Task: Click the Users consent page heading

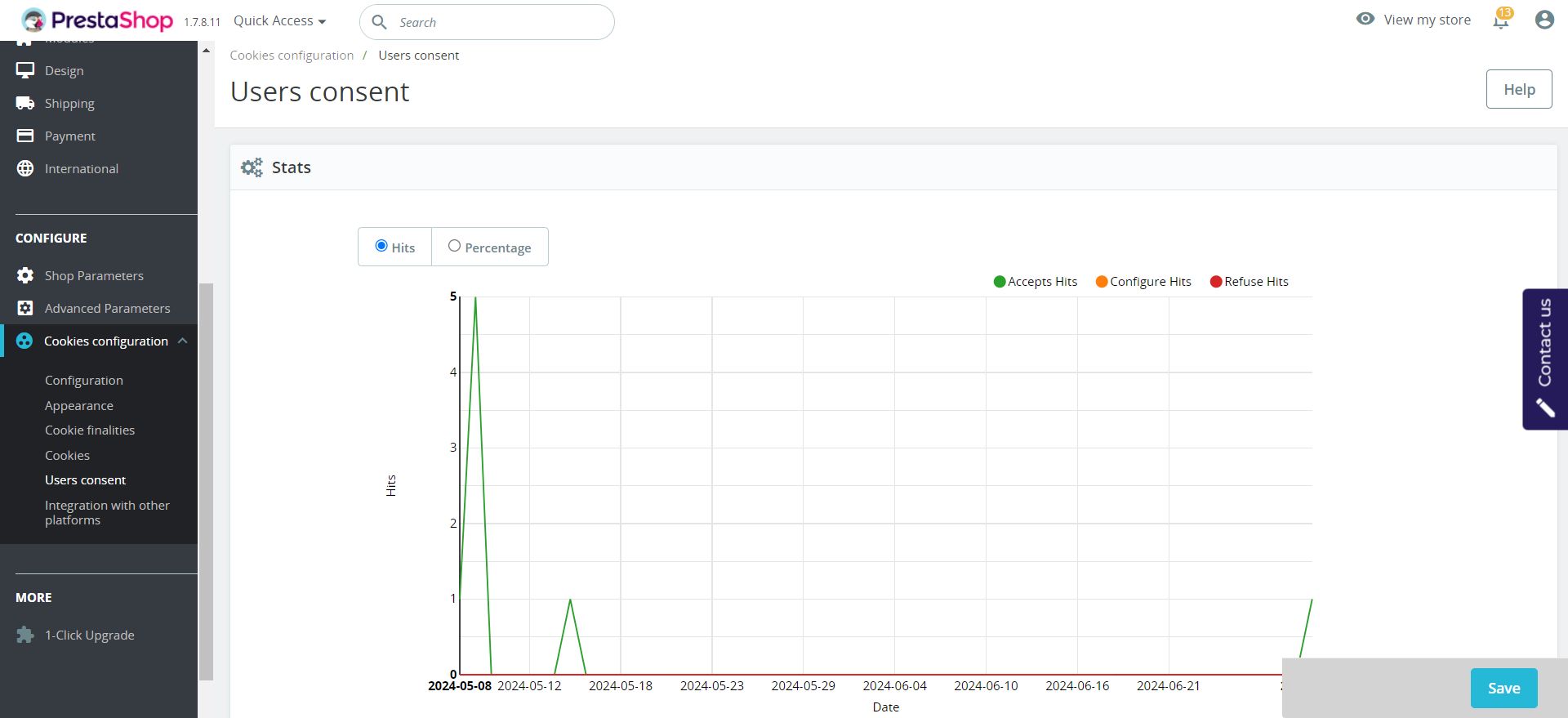Action: click(x=319, y=92)
